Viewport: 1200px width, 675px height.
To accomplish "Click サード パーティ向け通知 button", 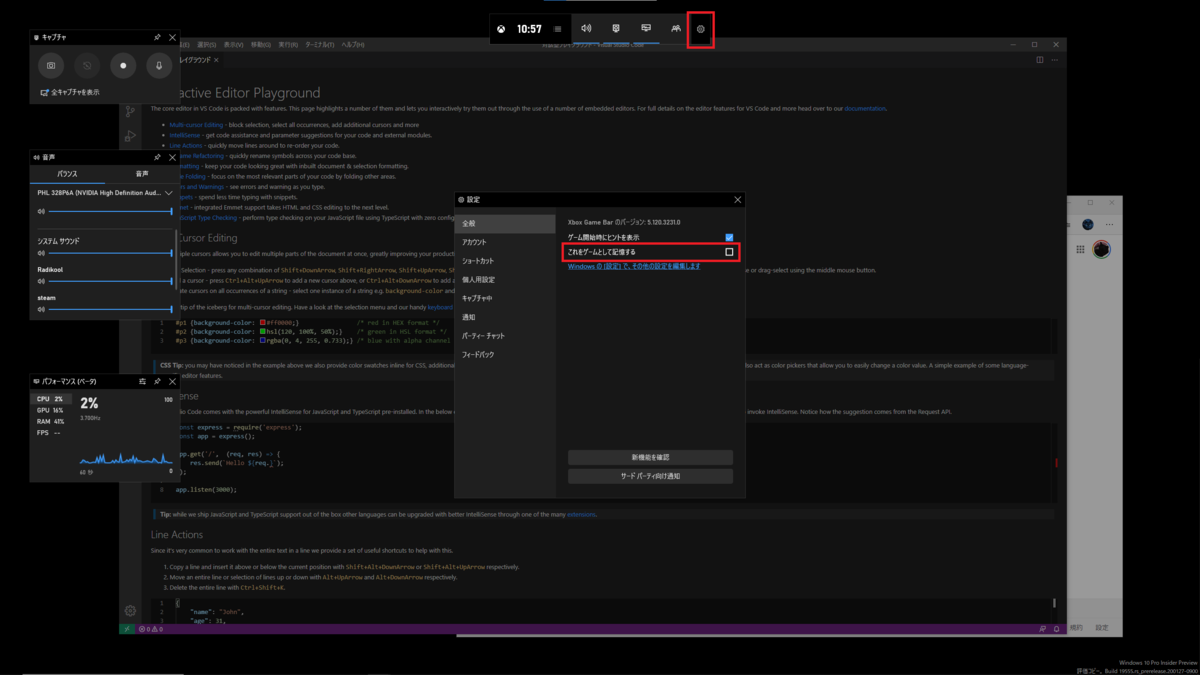I will point(650,476).
